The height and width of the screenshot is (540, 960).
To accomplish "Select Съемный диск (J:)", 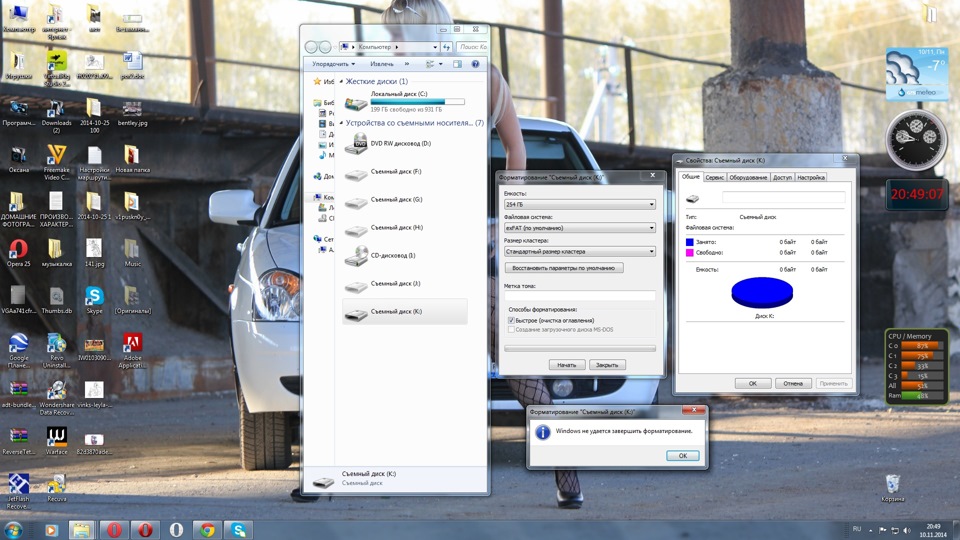I will click(x=405, y=284).
